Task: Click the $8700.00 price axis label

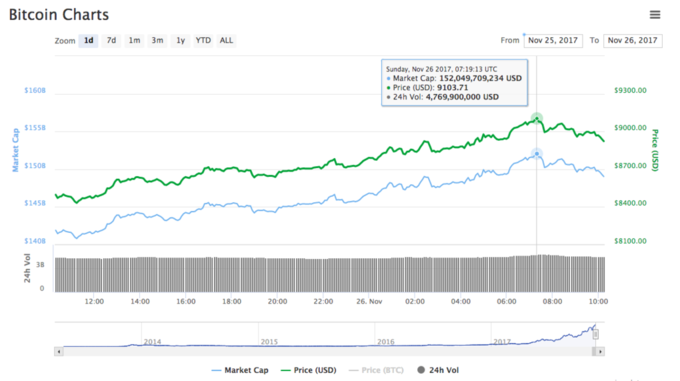Action: [630, 166]
